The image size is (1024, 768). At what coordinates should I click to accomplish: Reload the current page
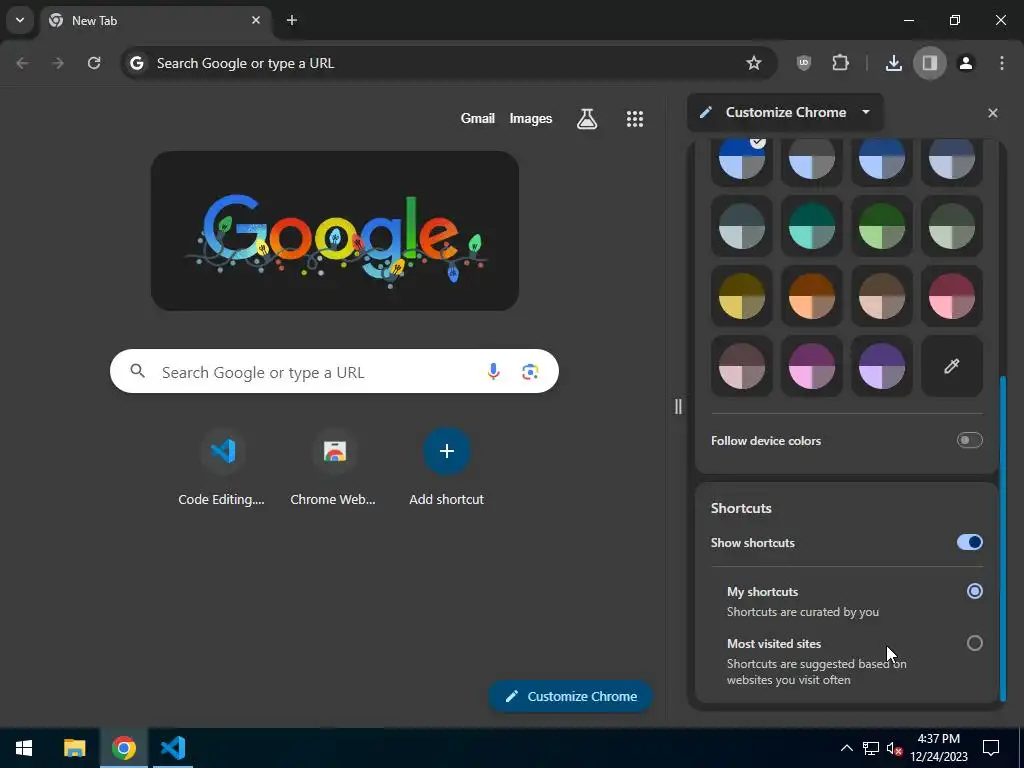pos(94,63)
